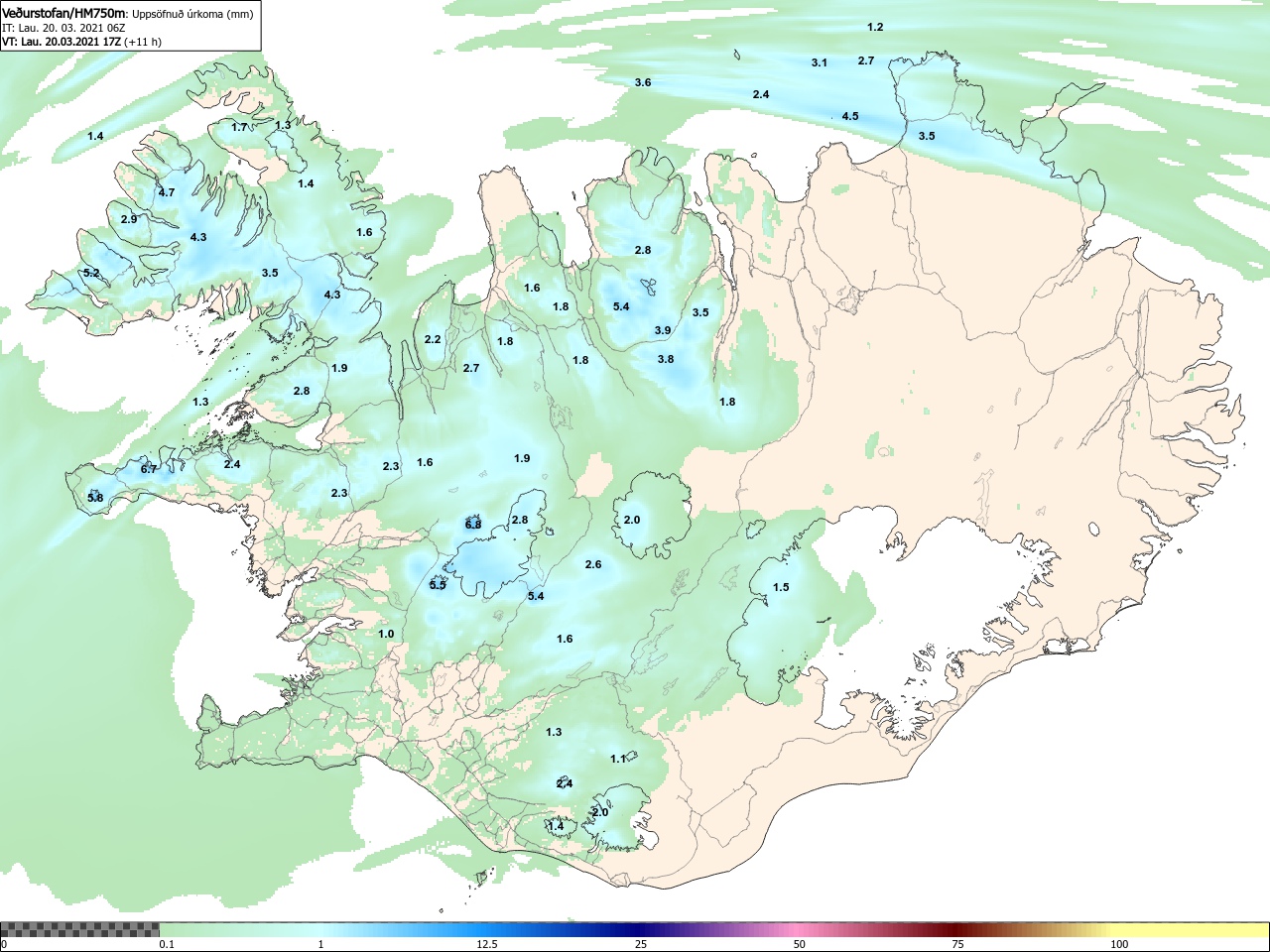Click the 3.8 precipitation value
The image size is (1270, 952).
click(666, 359)
